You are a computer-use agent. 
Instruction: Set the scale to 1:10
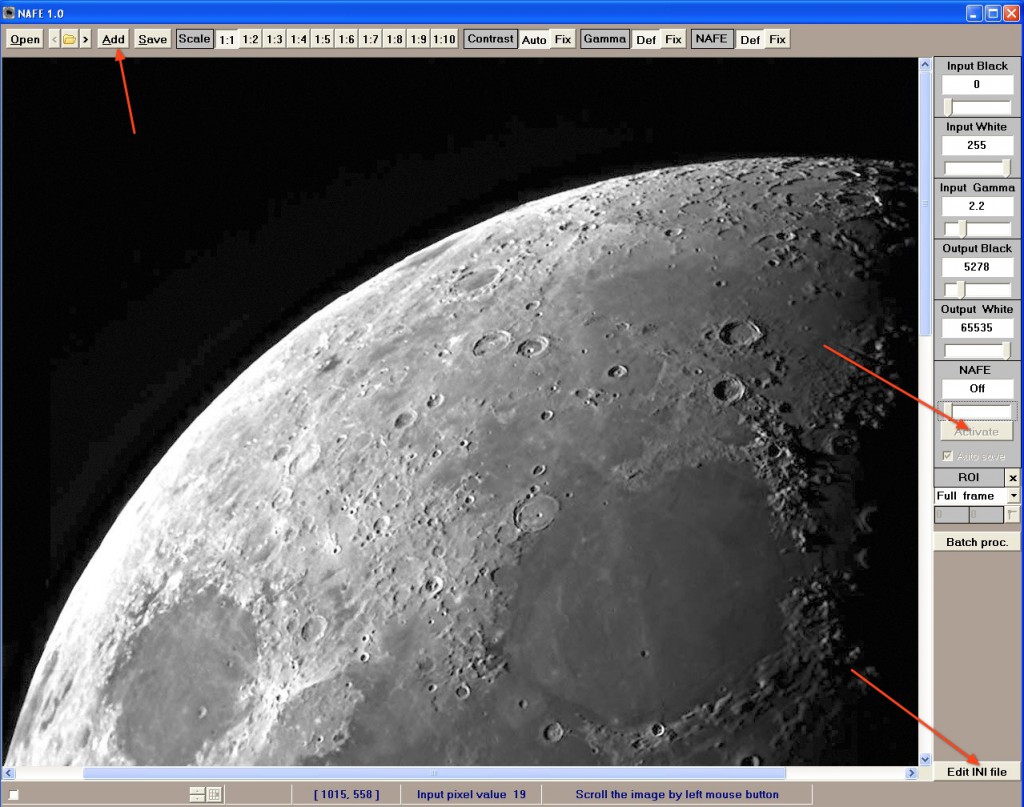tap(445, 39)
